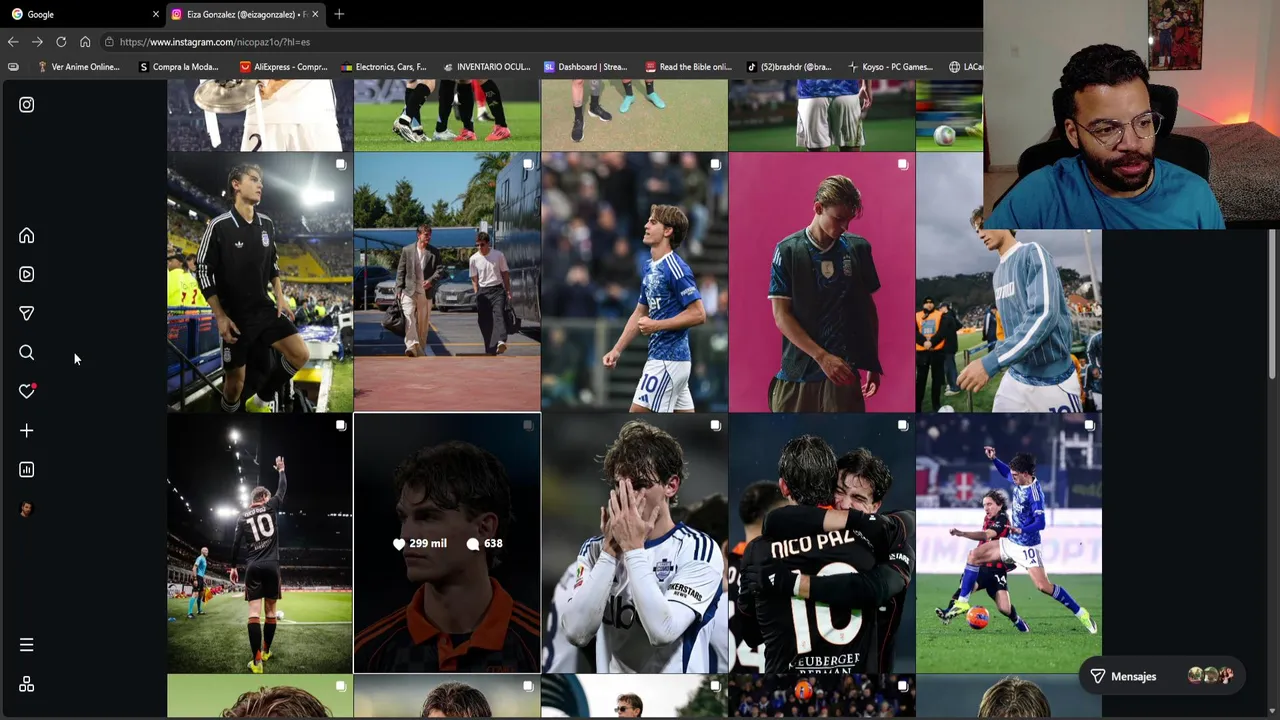Open AliExpress bookmark
The height and width of the screenshot is (720, 1280).
tap(284, 67)
